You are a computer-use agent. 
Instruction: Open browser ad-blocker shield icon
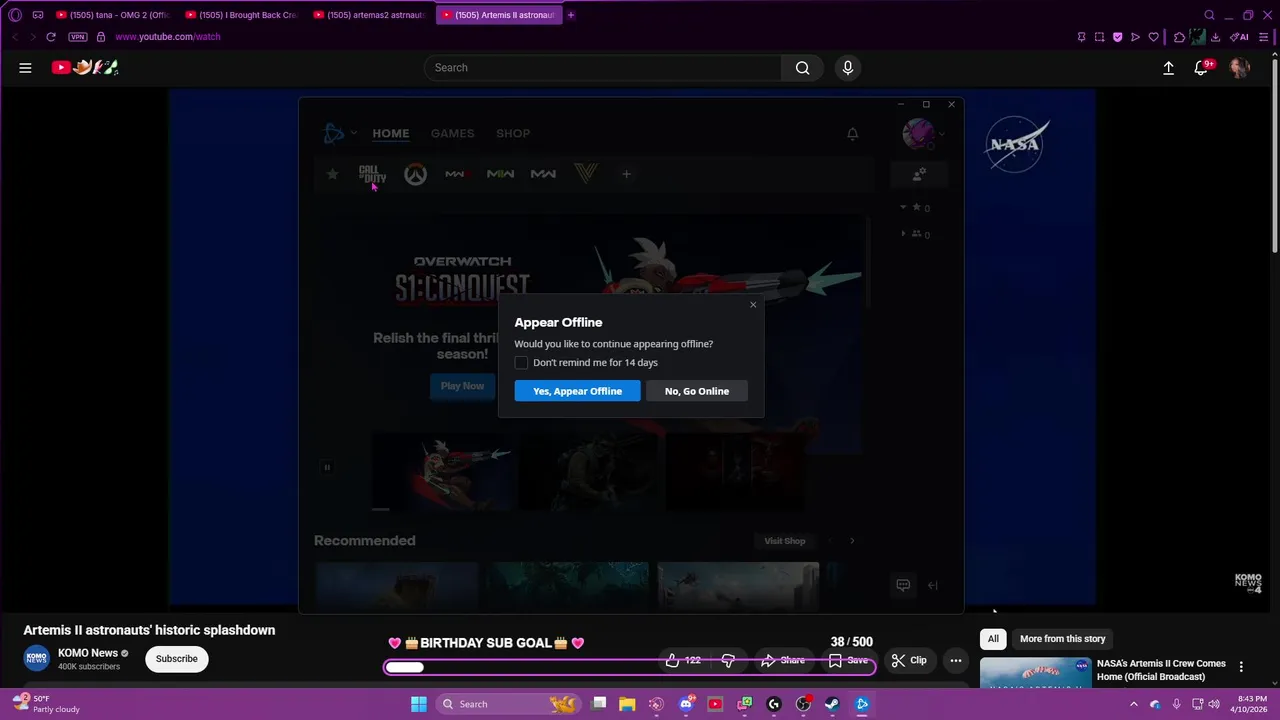(x=1117, y=37)
